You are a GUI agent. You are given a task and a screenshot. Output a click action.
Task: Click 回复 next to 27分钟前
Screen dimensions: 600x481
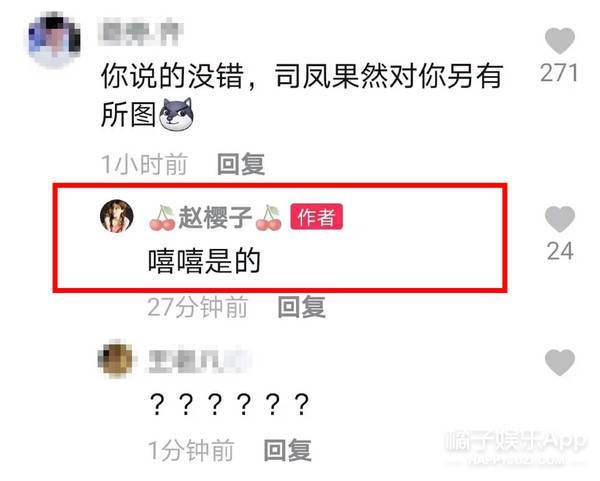302,307
